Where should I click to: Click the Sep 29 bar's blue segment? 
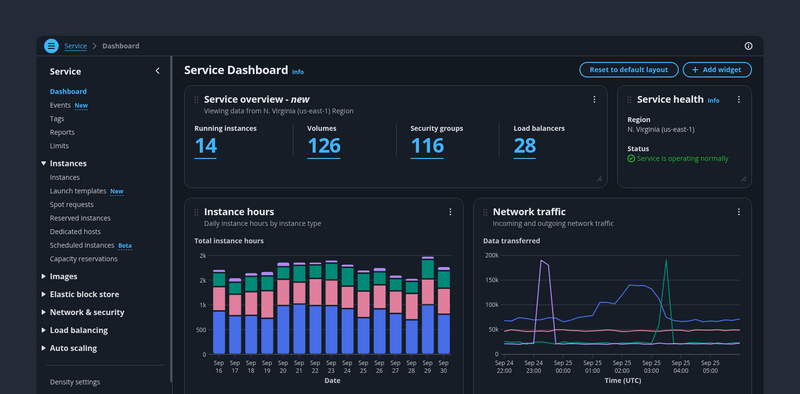tap(428, 329)
